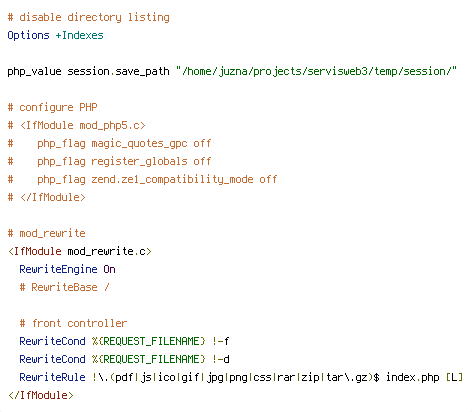The width and height of the screenshot is (472, 412).
Task: Click commented IfModule mod_php5.c line
Action: pyautogui.click(x=77, y=125)
